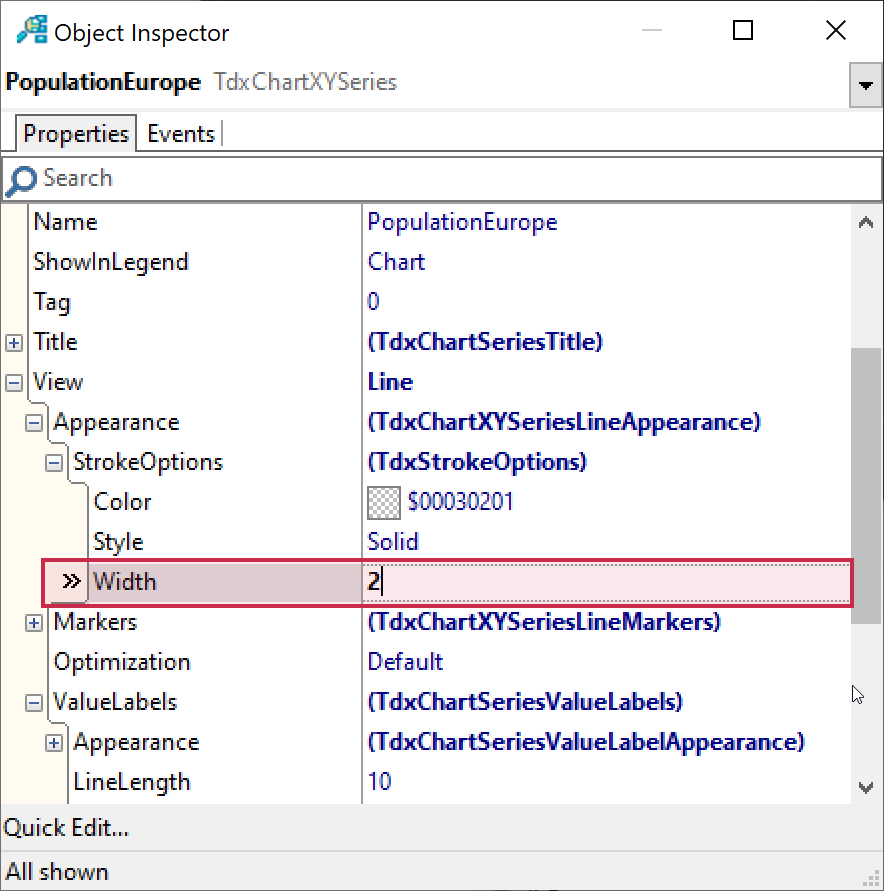The image size is (884, 891).
Task: Click in the Search properties field
Action: (450, 179)
